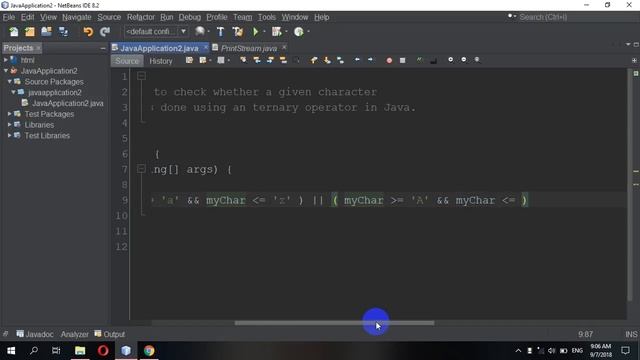Viewport: 640px width, 360px height.
Task: Click the horizontal scrollbar thumb in editor
Action: [x=334, y=323]
